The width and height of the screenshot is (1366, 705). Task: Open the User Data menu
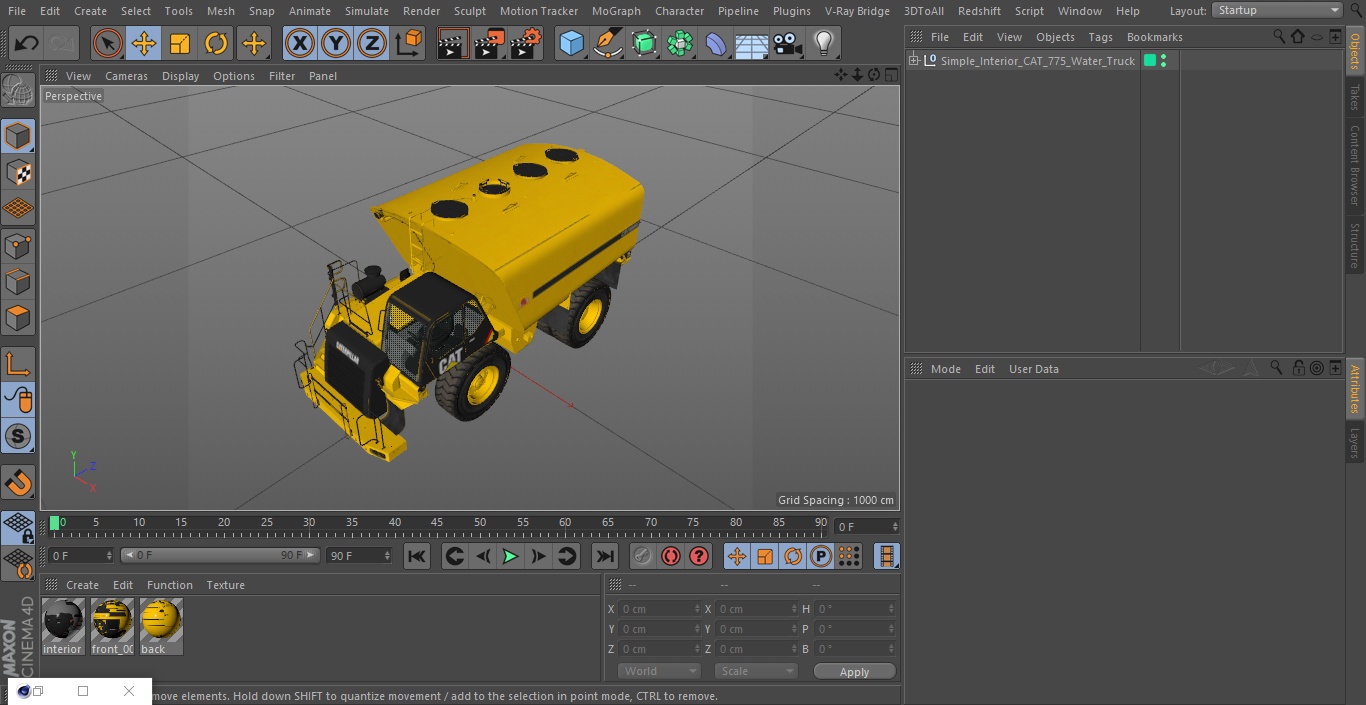(1033, 369)
